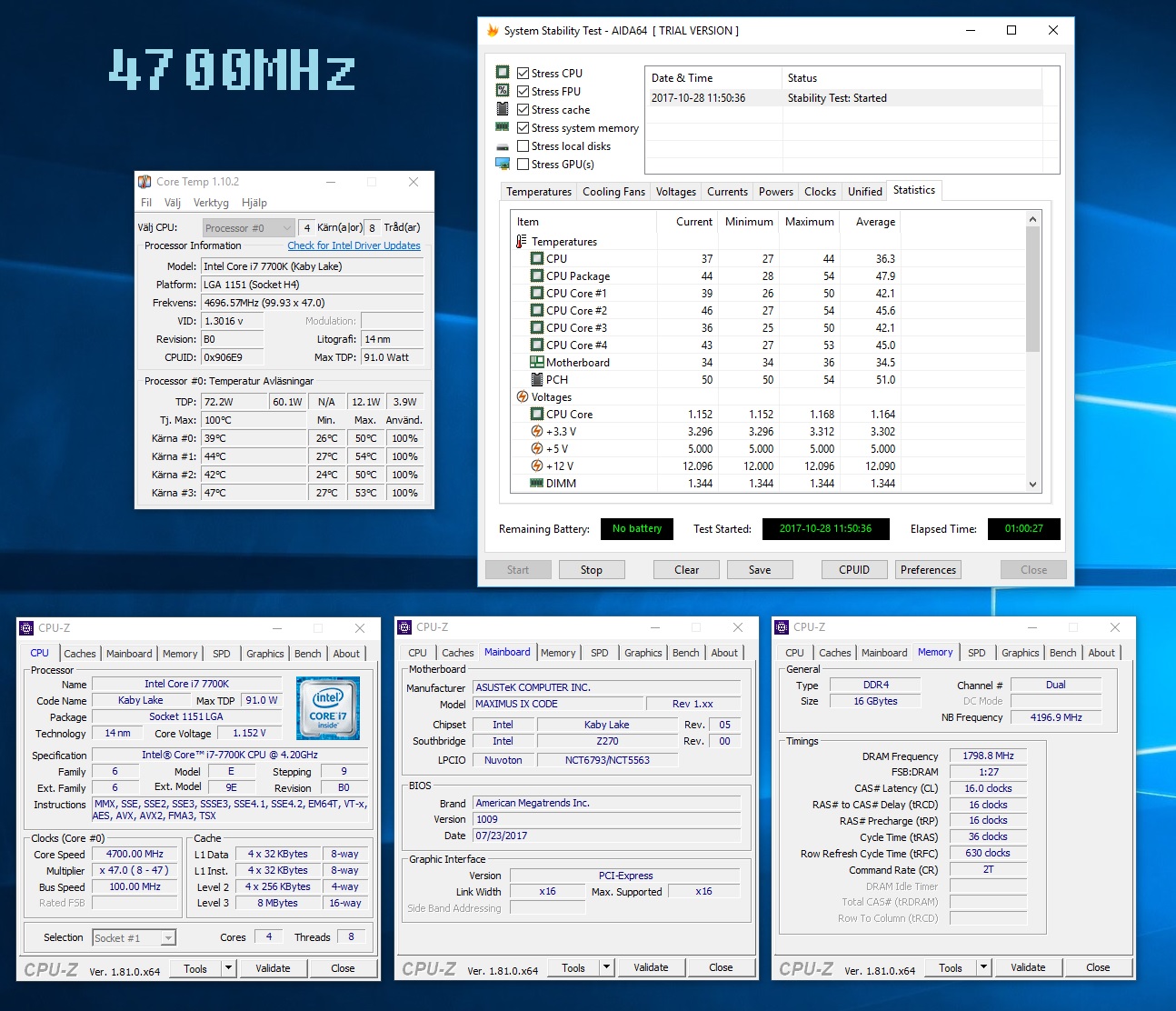Click the CPU-Z CPU window title icon

point(26,628)
